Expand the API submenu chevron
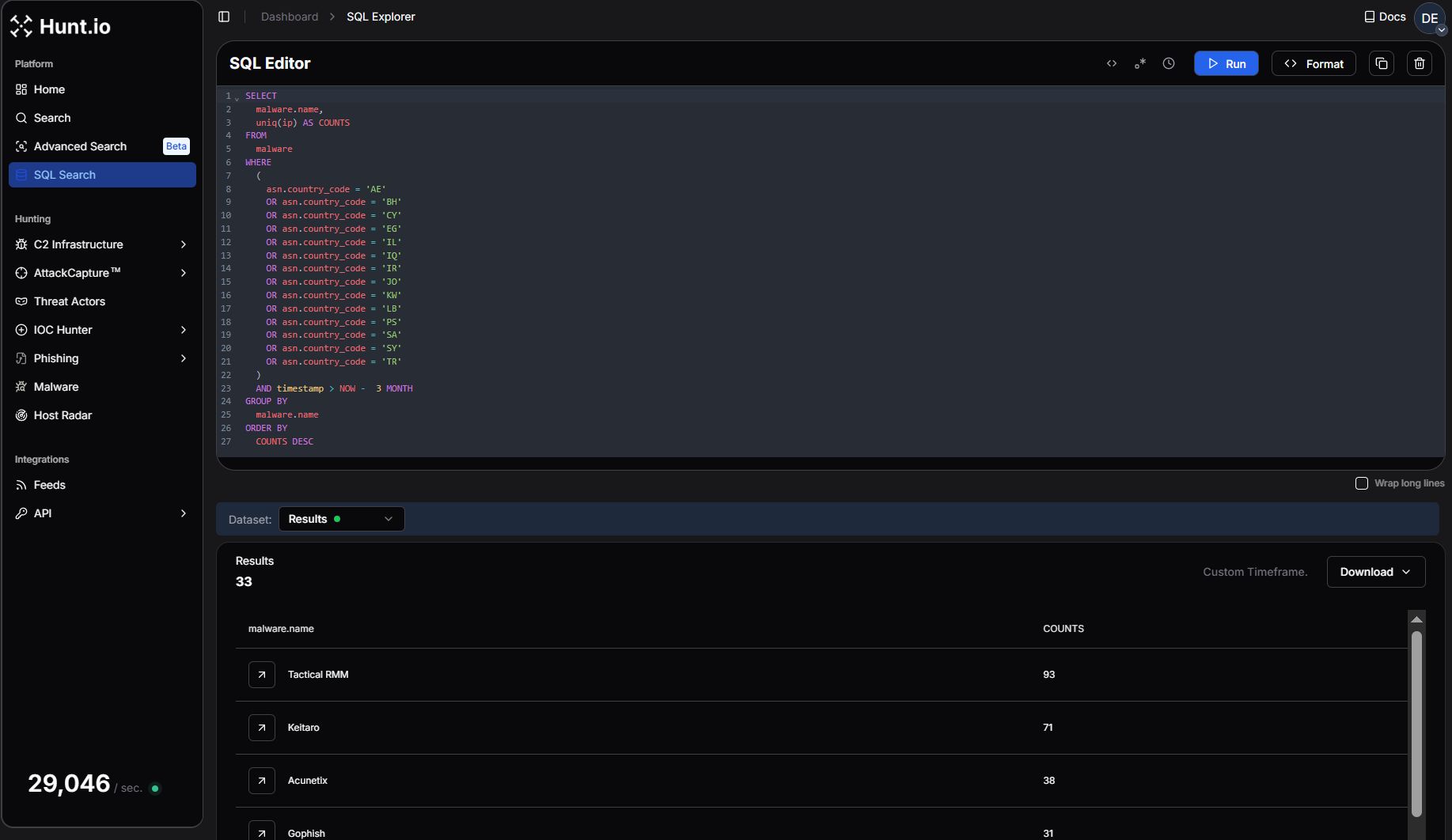 [x=184, y=513]
